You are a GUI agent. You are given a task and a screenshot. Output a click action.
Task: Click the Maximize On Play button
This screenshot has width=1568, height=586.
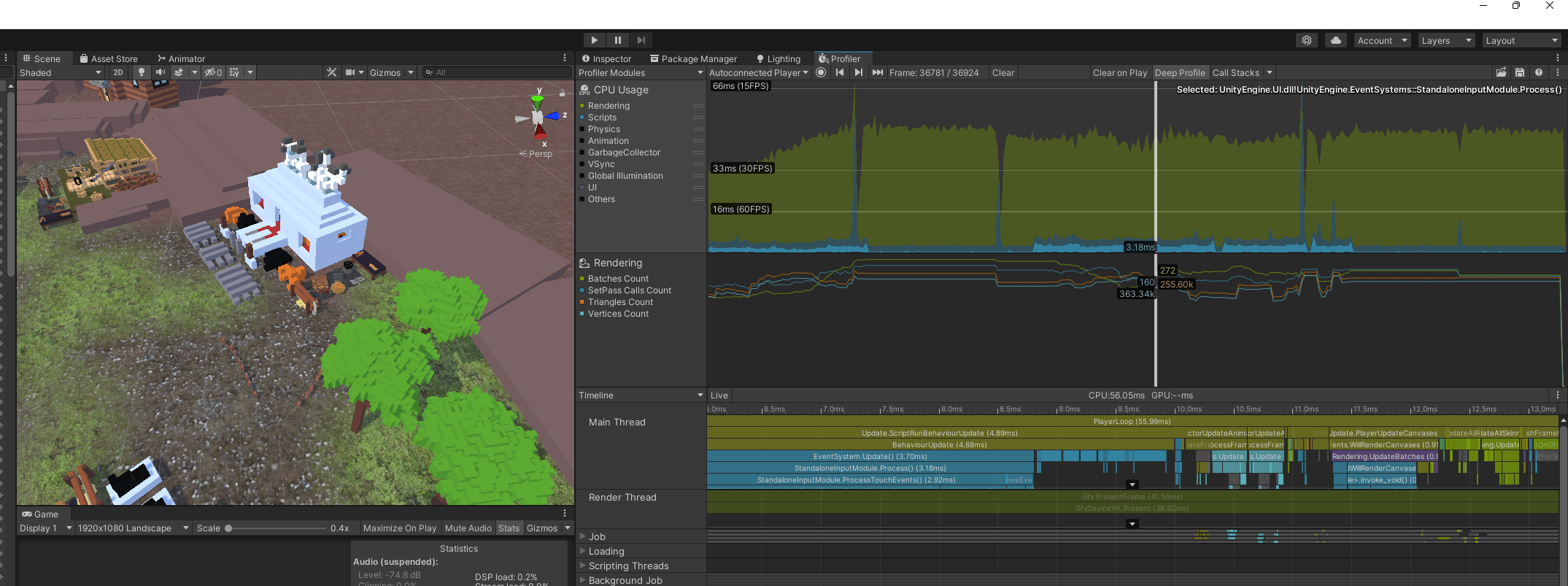click(x=399, y=528)
